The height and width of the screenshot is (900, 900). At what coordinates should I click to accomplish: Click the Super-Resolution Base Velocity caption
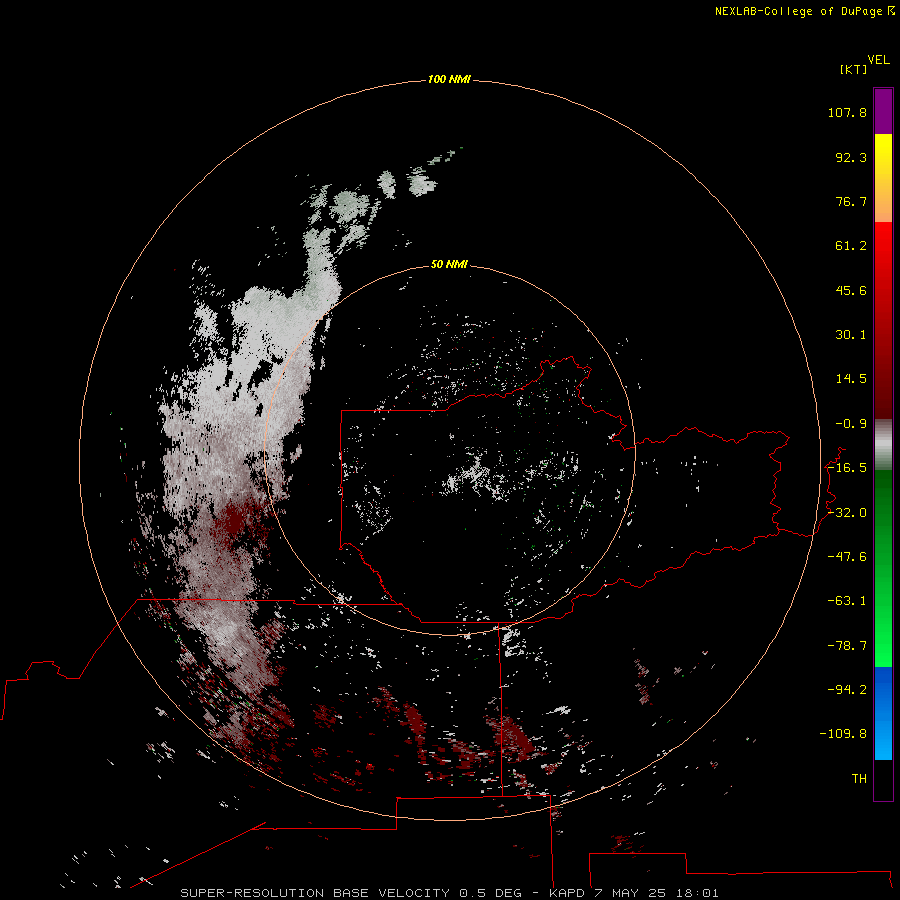point(449,893)
